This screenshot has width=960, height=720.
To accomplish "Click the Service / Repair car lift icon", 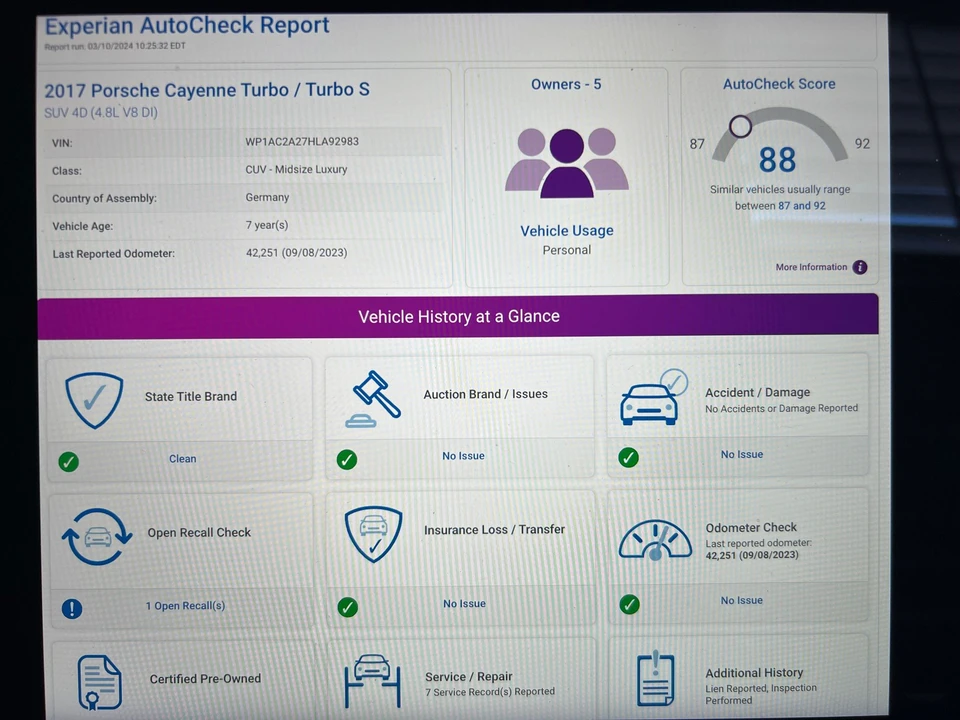I will click(x=373, y=680).
